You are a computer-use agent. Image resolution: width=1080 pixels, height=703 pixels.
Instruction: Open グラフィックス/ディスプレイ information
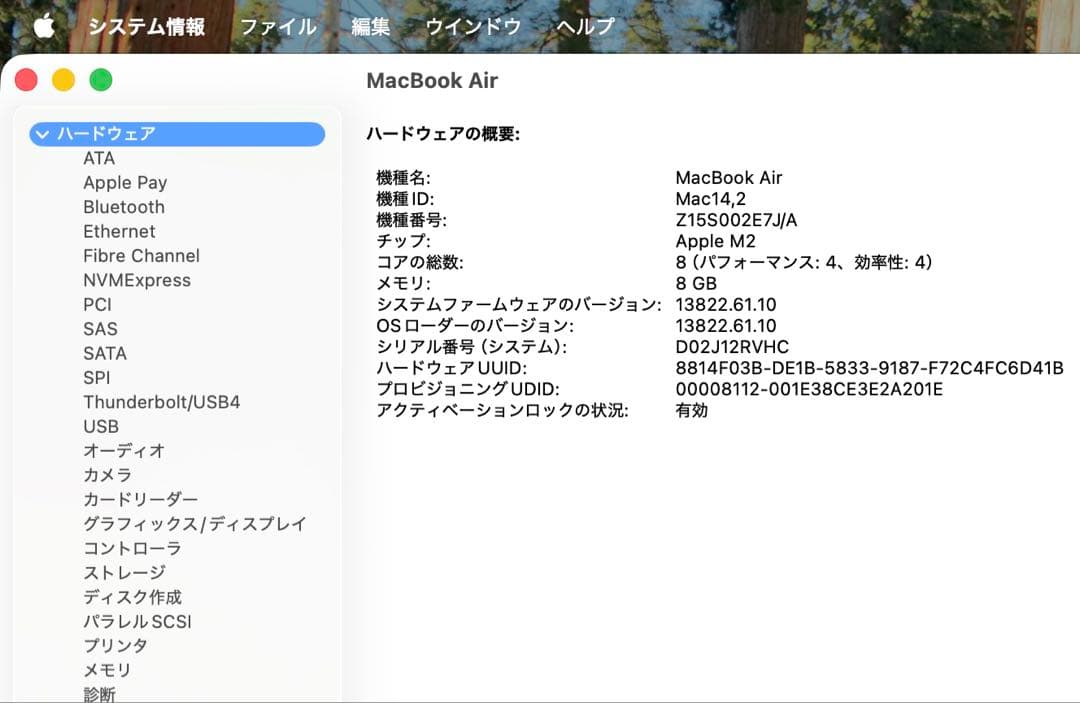[x=194, y=524]
